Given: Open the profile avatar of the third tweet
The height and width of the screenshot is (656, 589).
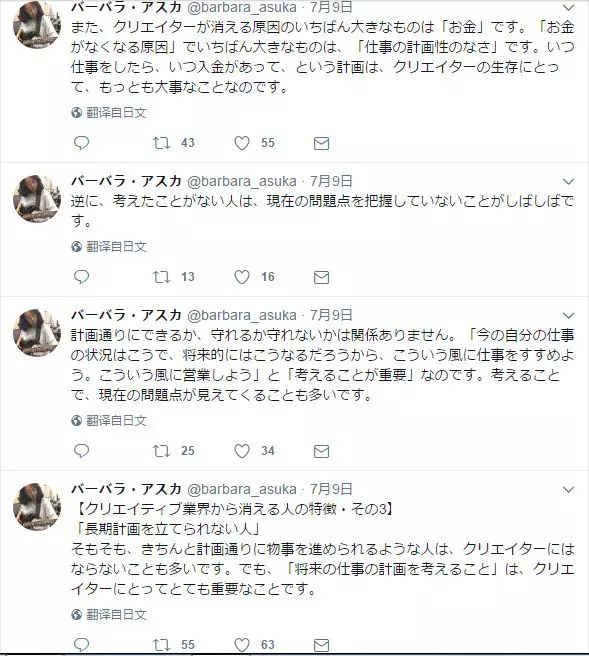Looking at the screenshot, I should point(37,333).
